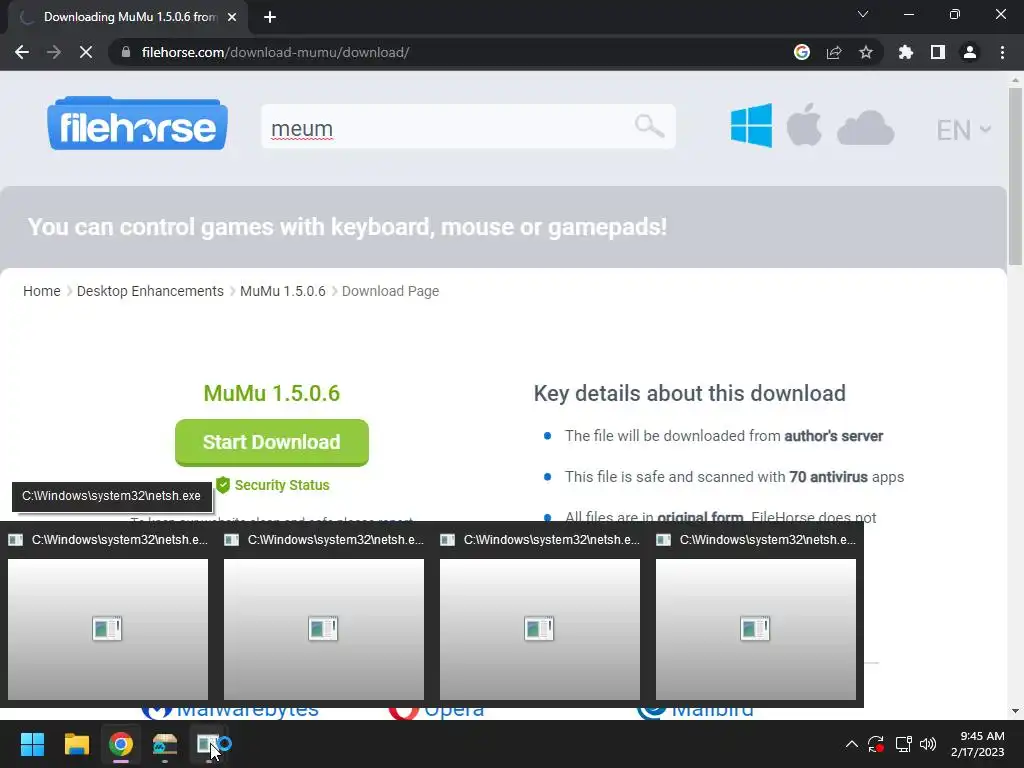The height and width of the screenshot is (768, 1024).
Task: Click the magnifier search icon
Action: (649, 125)
